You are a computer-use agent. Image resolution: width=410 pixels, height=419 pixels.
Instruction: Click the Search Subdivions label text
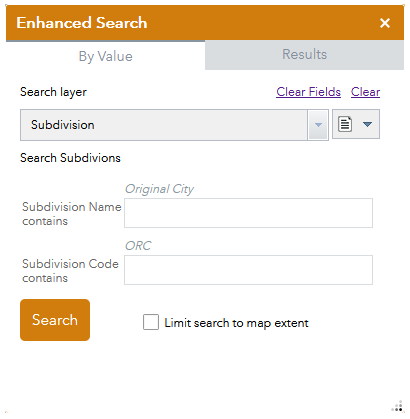(70, 158)
